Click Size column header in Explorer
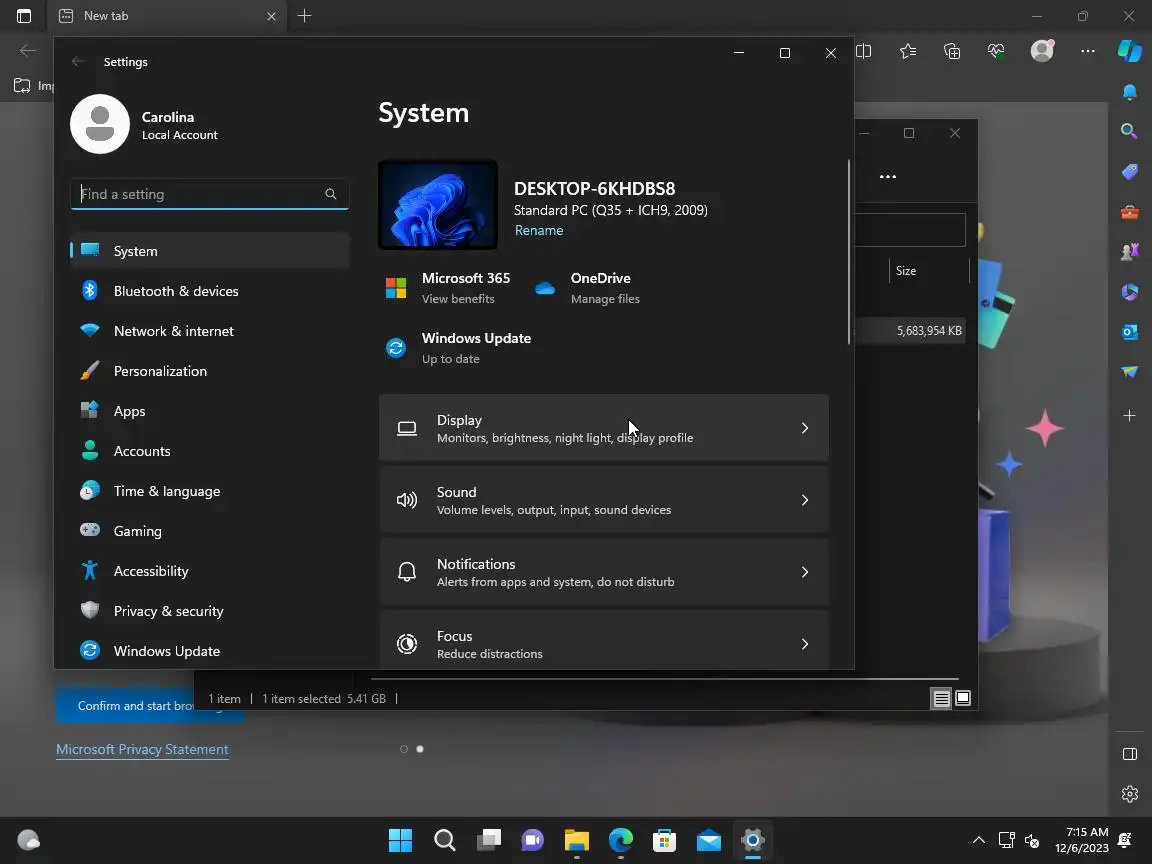This screenshot has height=864, width=1152. 929,271
